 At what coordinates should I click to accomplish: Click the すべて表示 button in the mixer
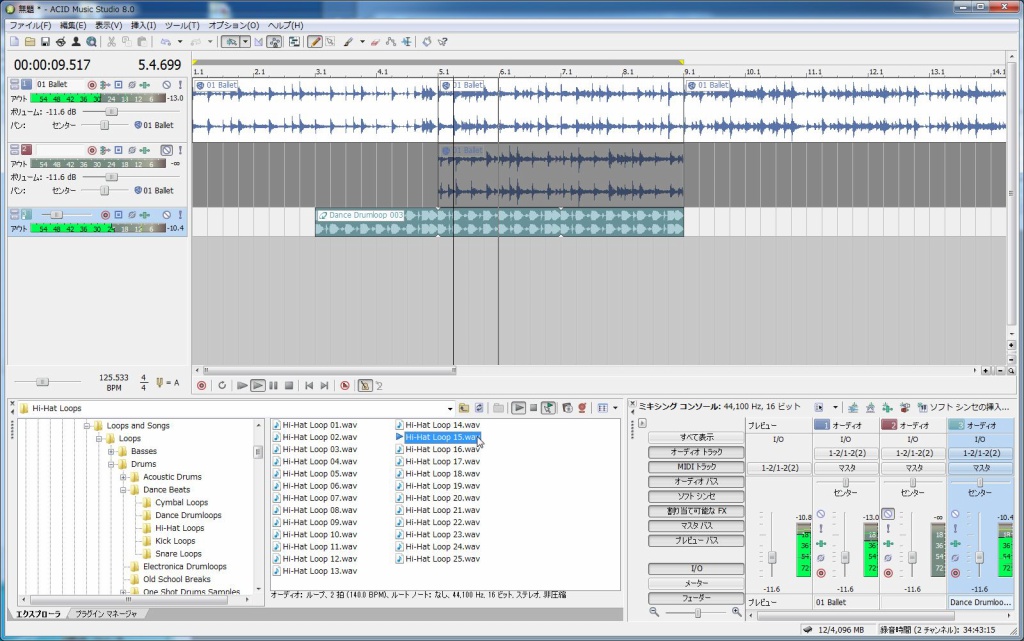coord(696,437)
